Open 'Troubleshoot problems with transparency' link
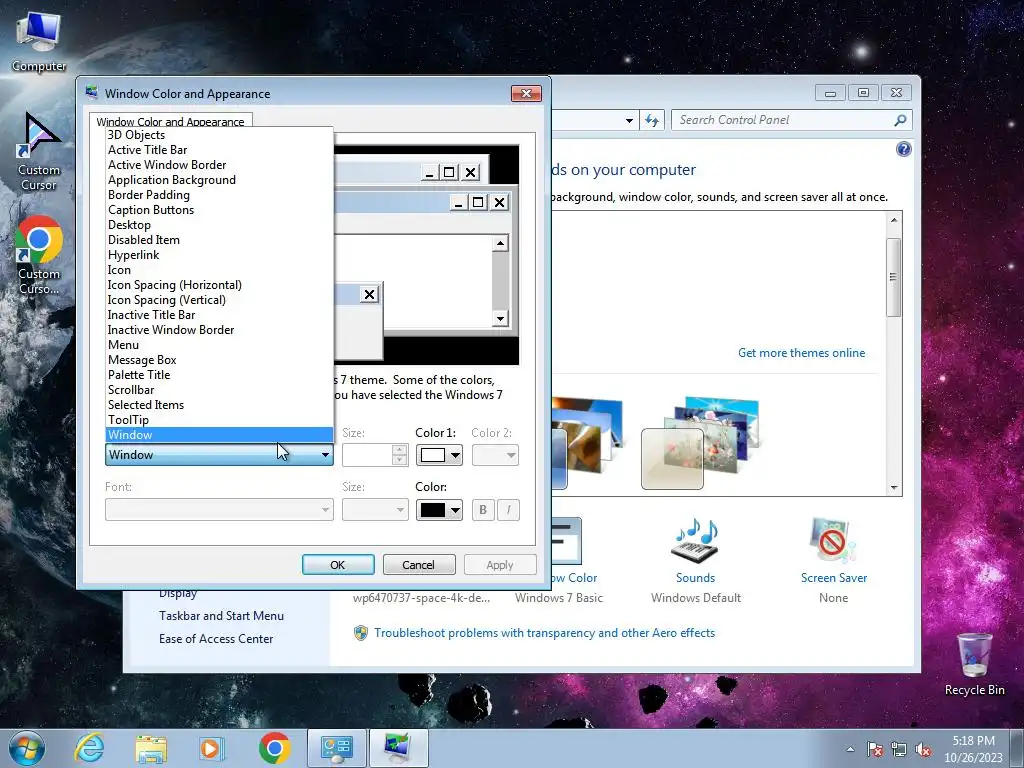 coord(544,633)
